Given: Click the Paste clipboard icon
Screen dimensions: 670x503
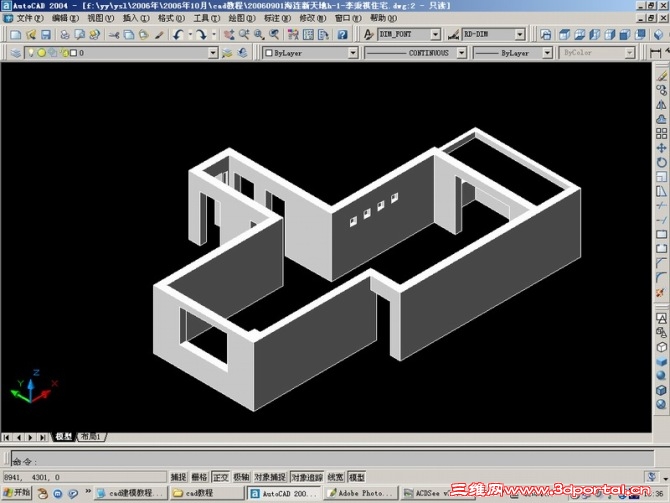Looking at the screenshot, I should point(144,35).
